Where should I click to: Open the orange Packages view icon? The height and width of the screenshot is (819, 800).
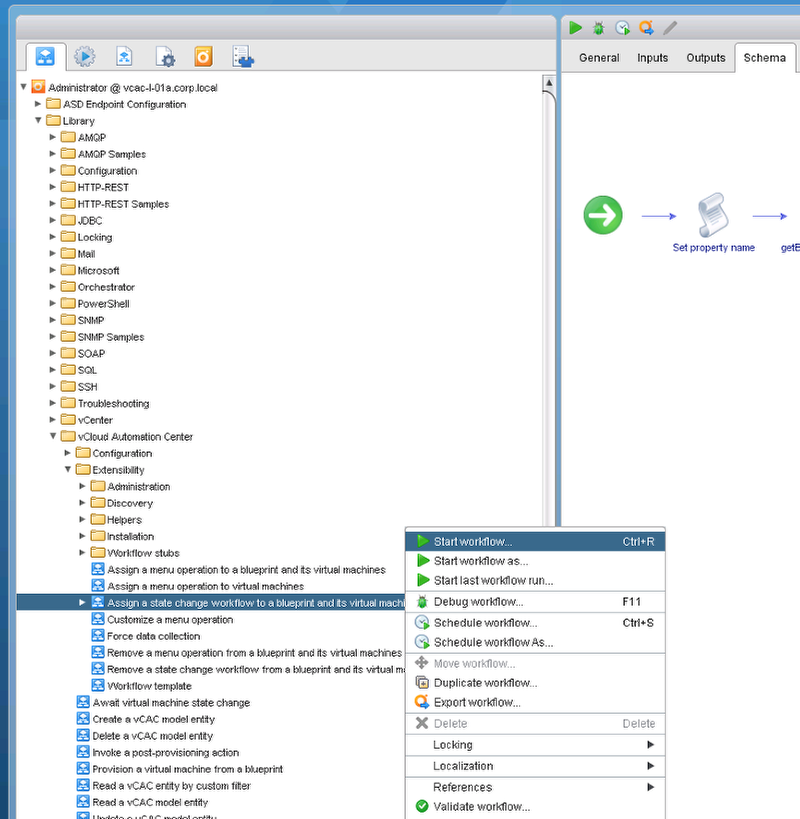(x=203, y=56)
